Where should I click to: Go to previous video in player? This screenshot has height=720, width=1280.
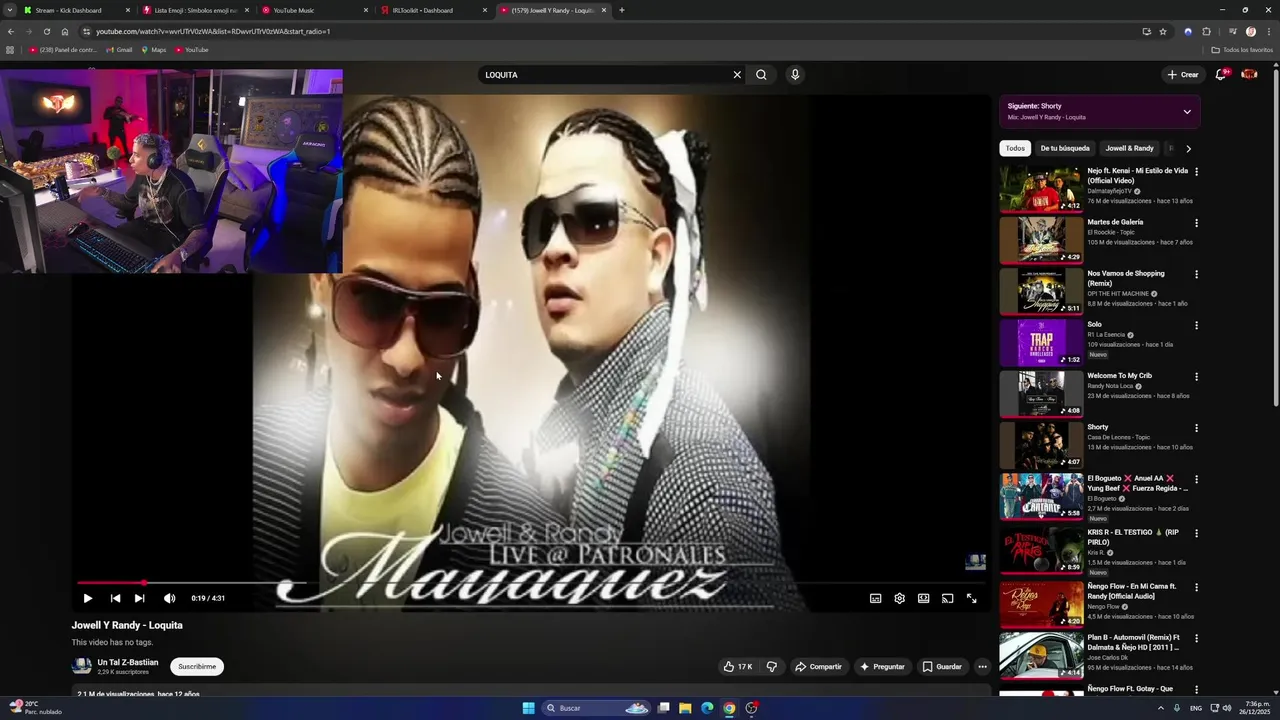[115, 598]
